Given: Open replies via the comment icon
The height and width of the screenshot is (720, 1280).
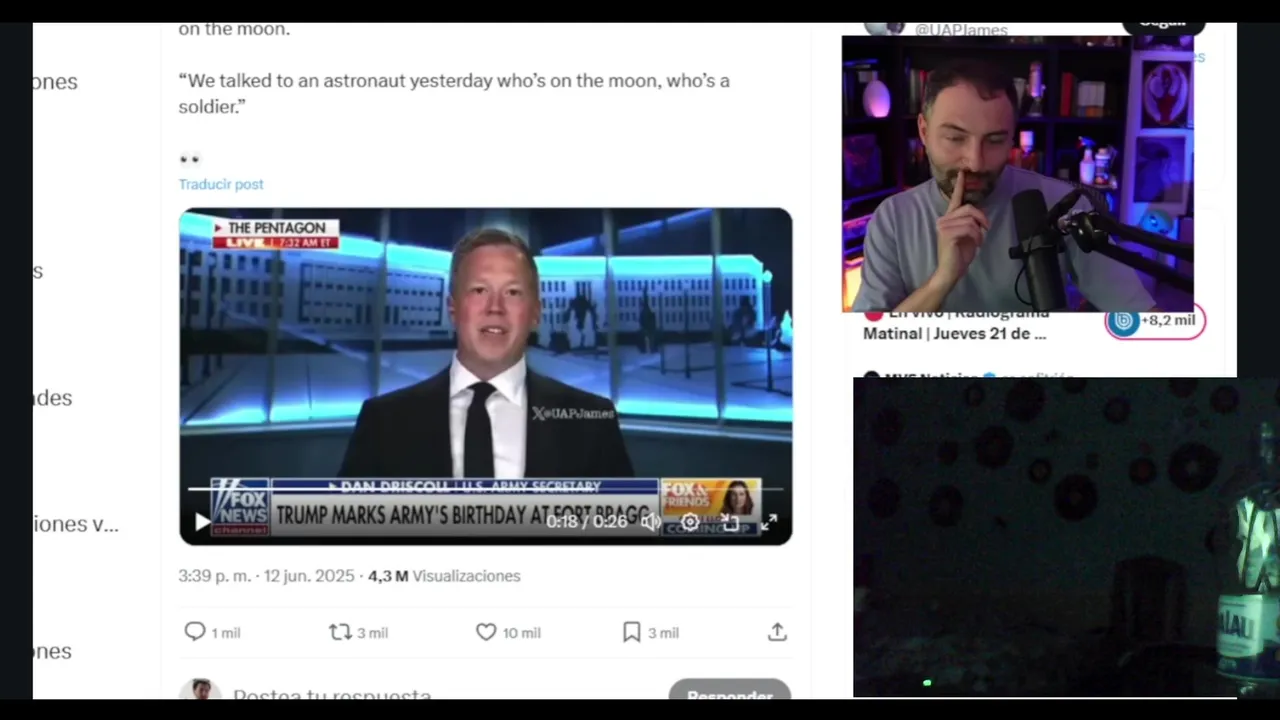Looking at the screenshot, I should click(195, 632).
